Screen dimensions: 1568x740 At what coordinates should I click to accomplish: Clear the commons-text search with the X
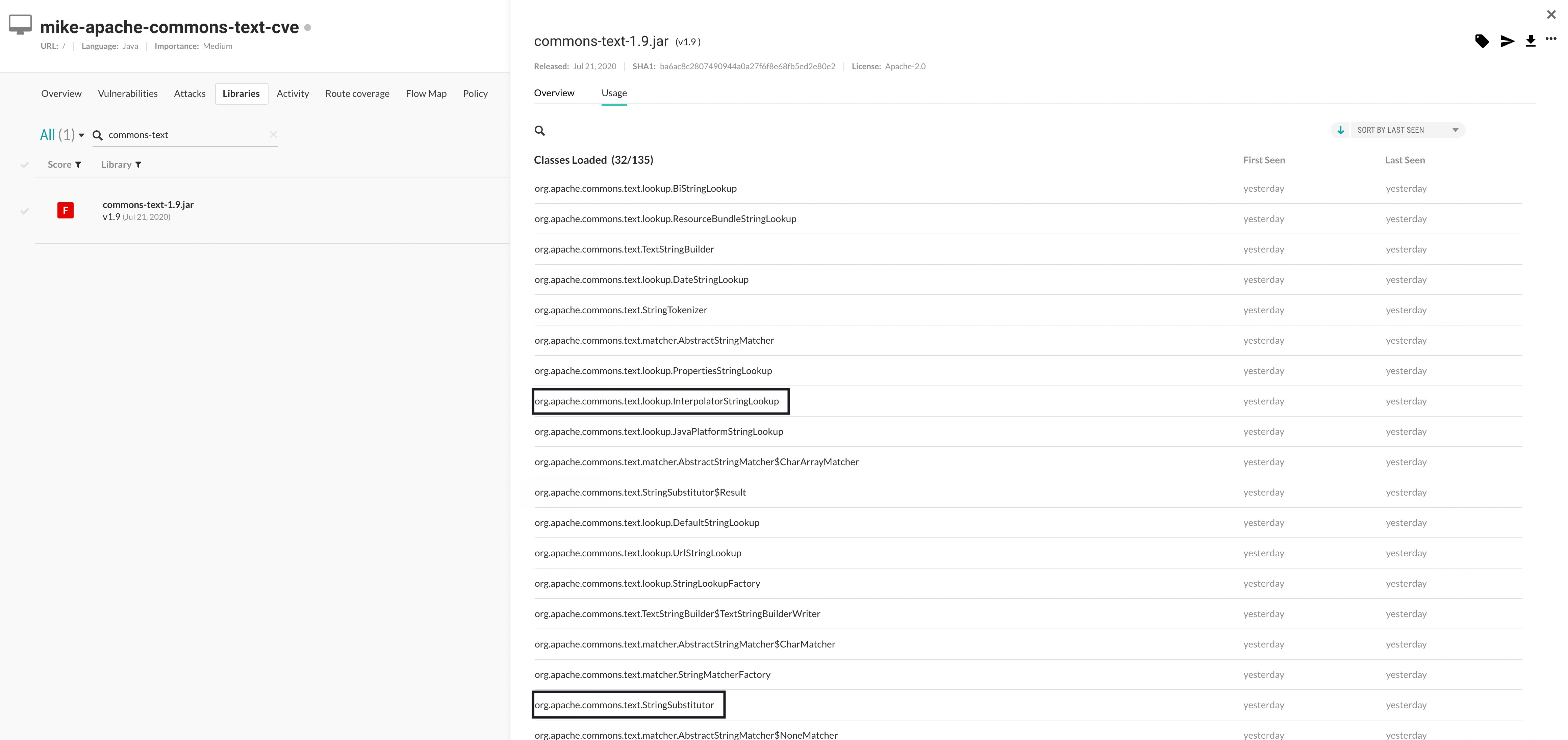273,134
